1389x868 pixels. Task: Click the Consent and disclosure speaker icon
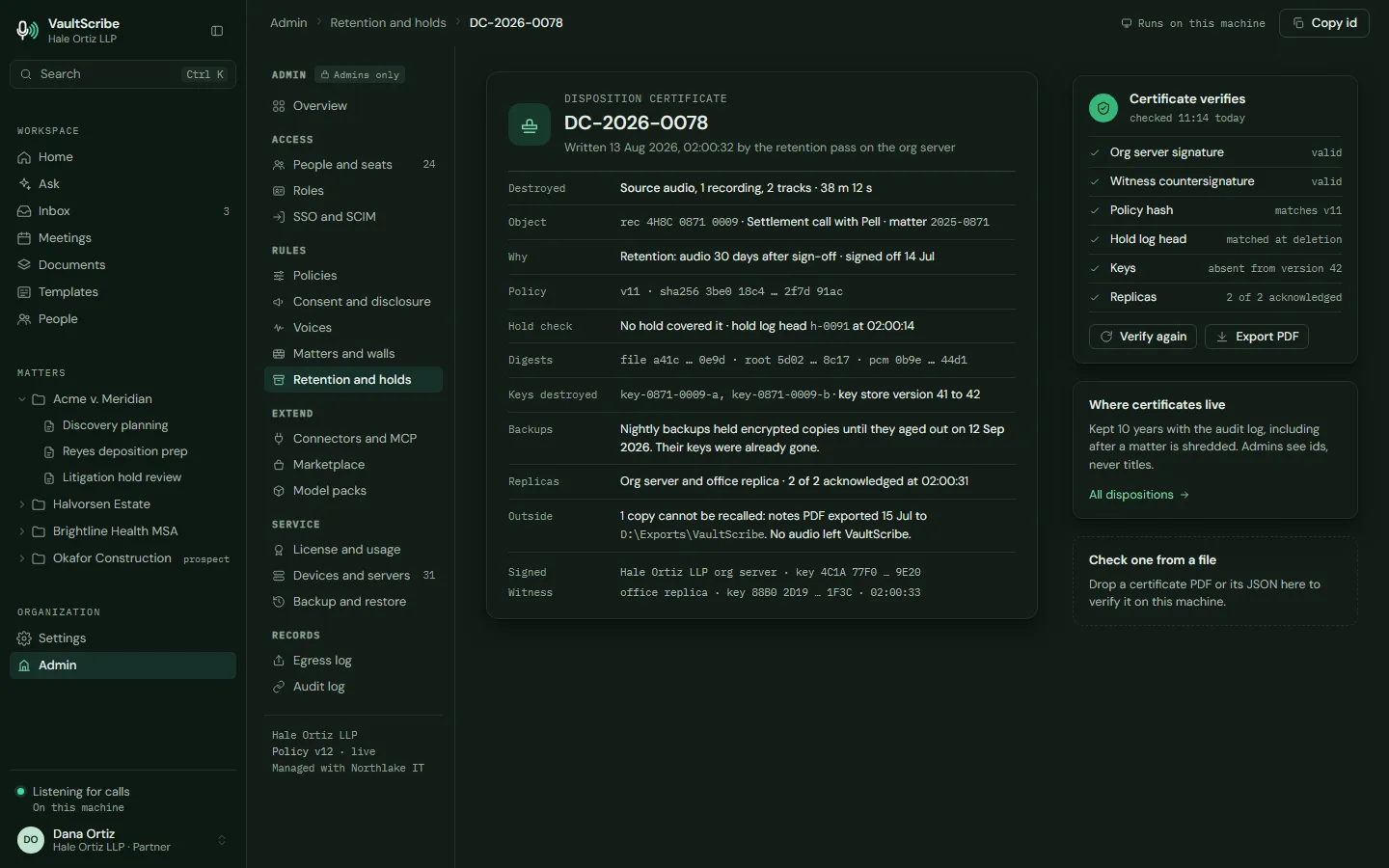pyautogui.click(x=279, y=302)
